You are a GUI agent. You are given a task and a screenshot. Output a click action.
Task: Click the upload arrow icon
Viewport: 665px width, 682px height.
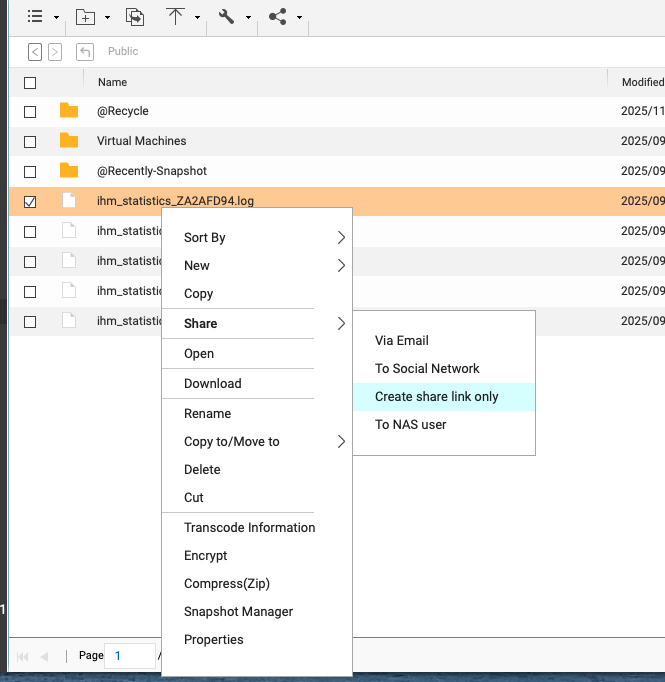pos(176,17)
